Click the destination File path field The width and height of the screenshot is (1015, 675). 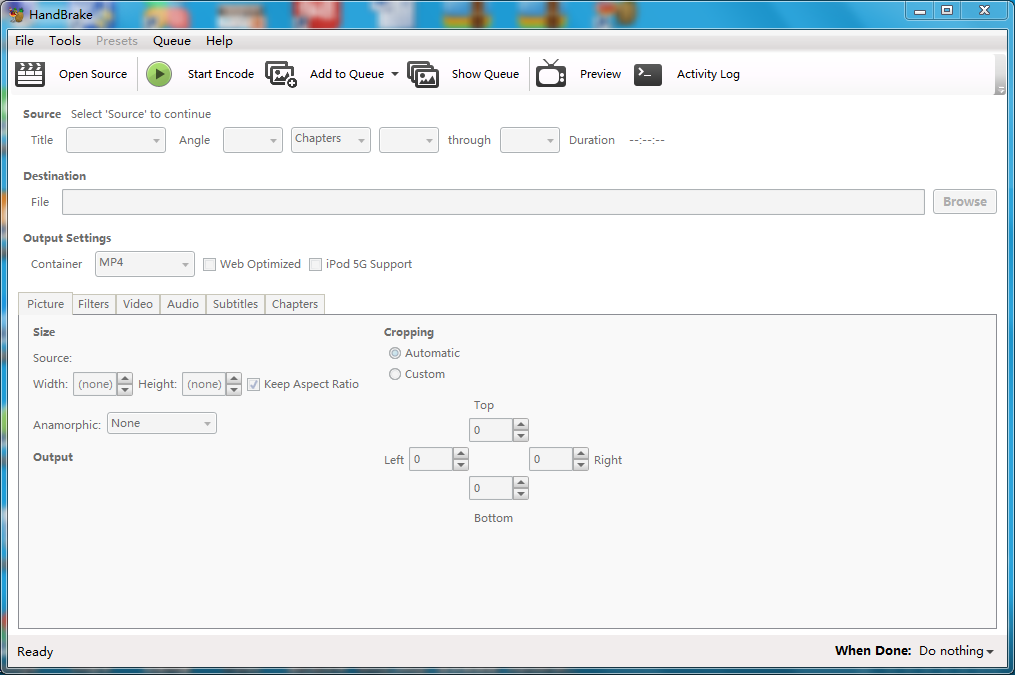pyautogui.click(x=493, y=202)
